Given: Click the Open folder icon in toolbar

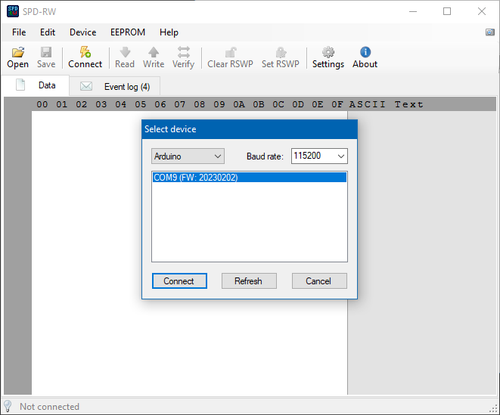Looking at the screenshot, I should click(x=18, y=52).
